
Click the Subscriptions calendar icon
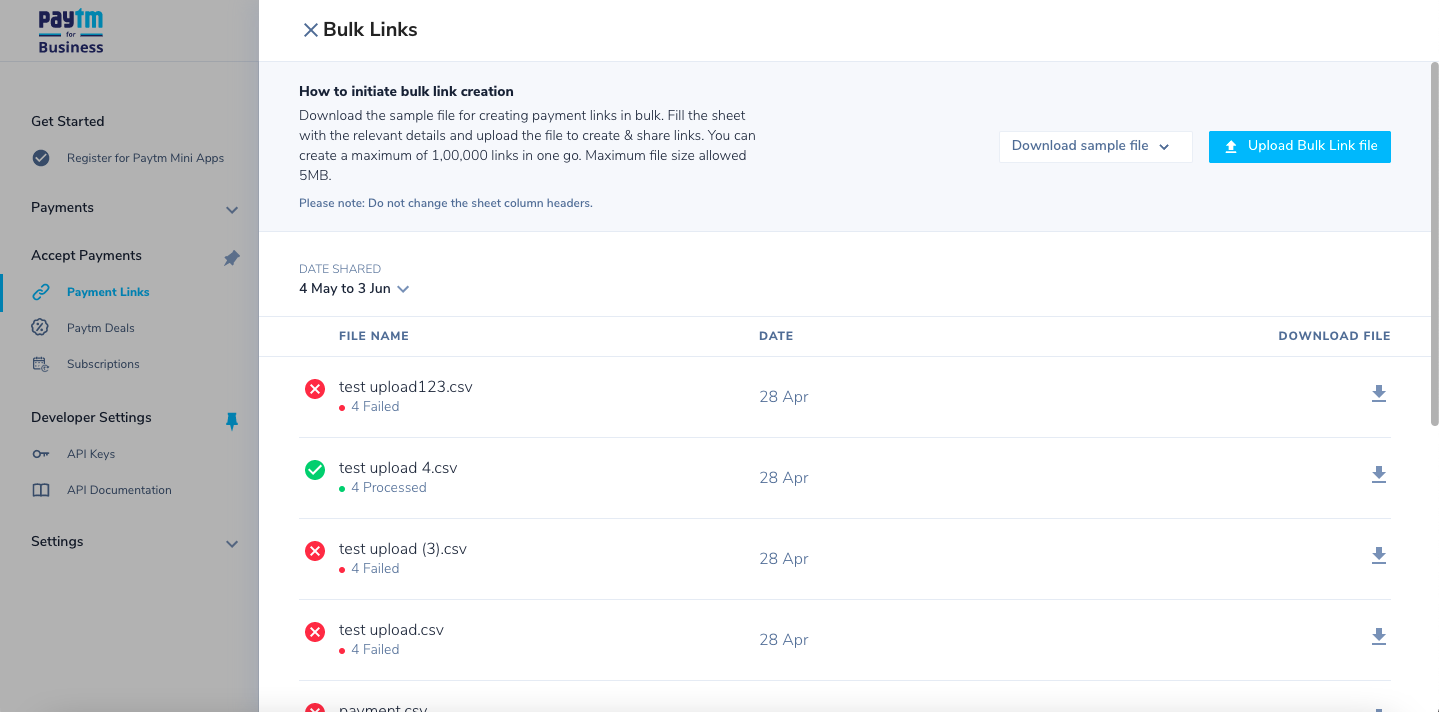(41, 363)
